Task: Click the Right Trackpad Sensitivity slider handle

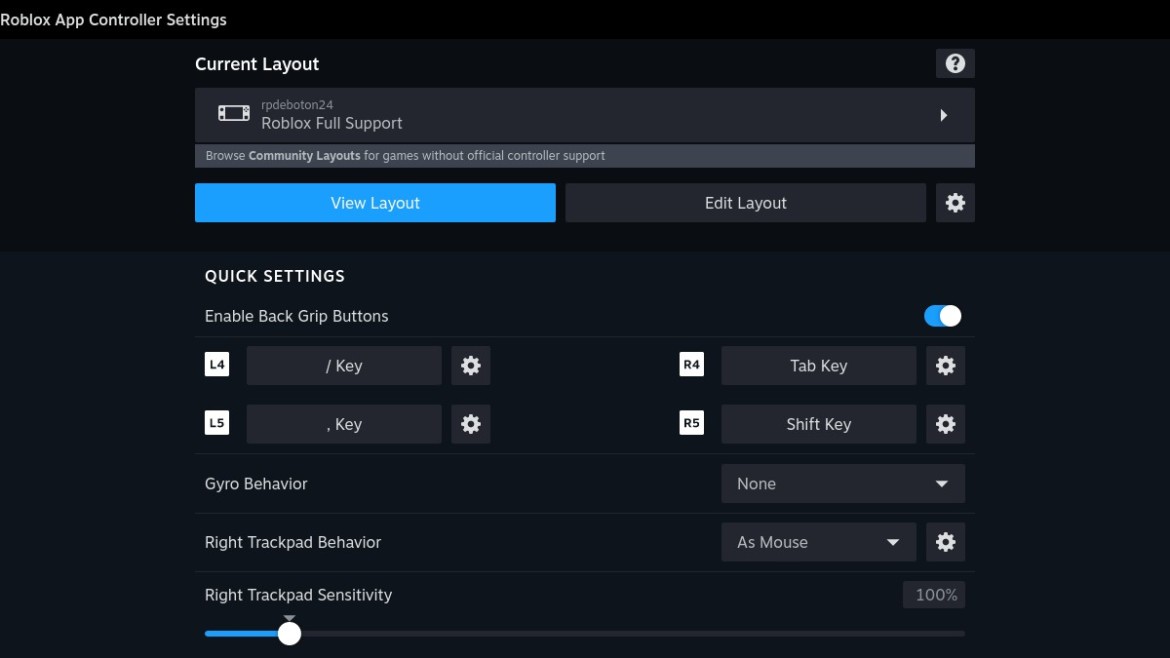Action: click(289, 633)
